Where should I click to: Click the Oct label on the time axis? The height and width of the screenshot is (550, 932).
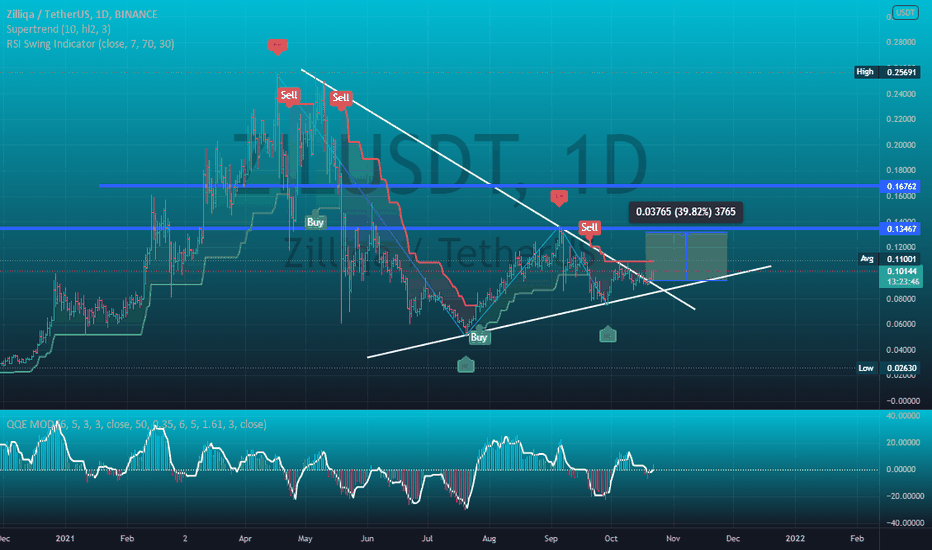611,539
